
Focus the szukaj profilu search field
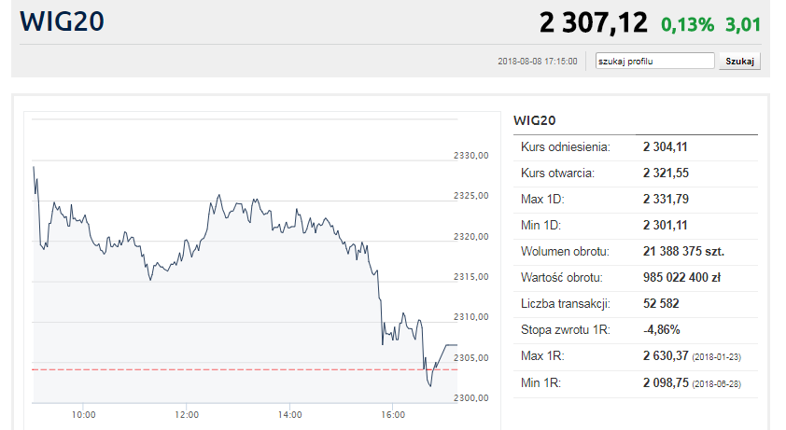[654, 61]
